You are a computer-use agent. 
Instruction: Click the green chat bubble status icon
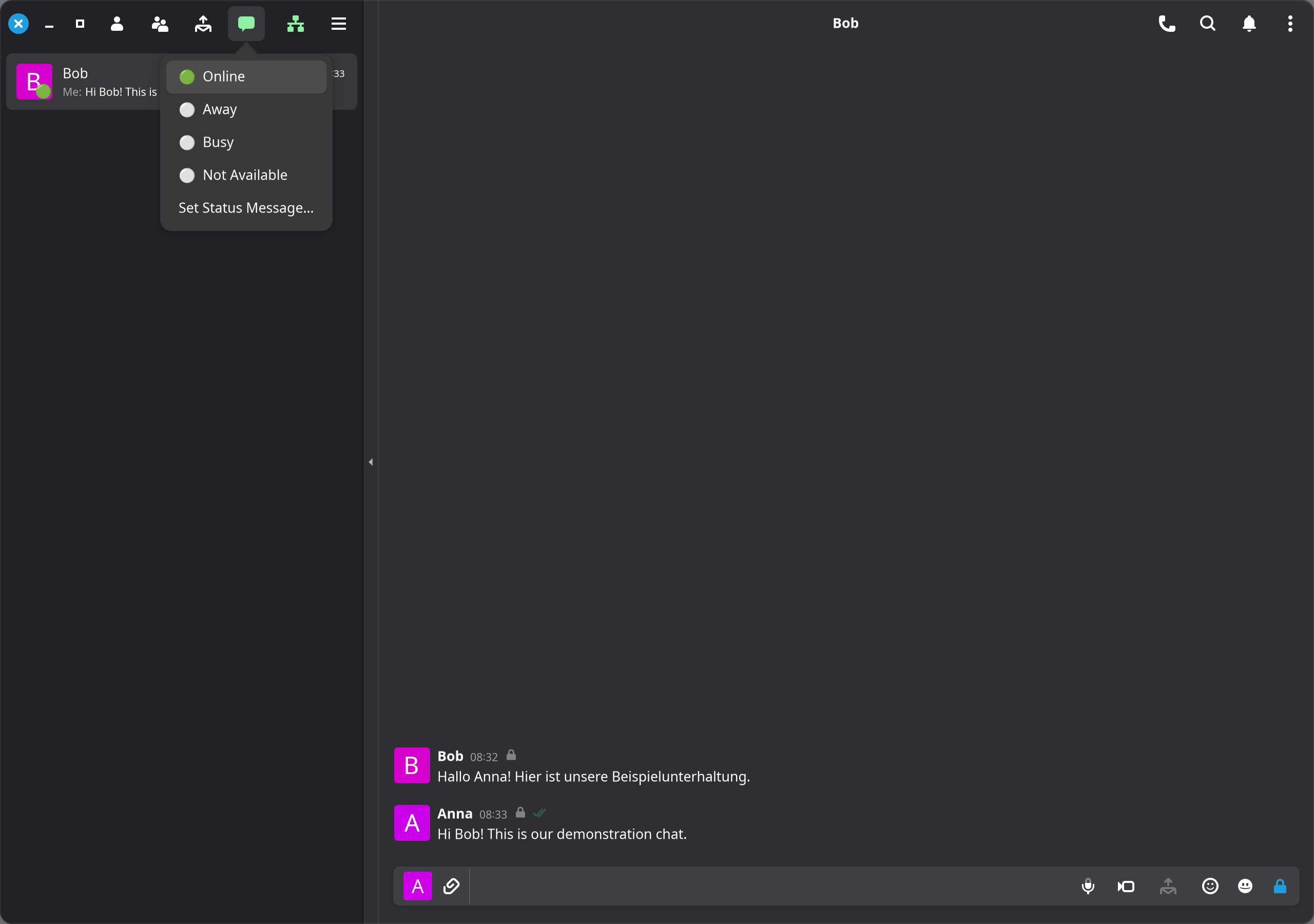coord(246,24)
